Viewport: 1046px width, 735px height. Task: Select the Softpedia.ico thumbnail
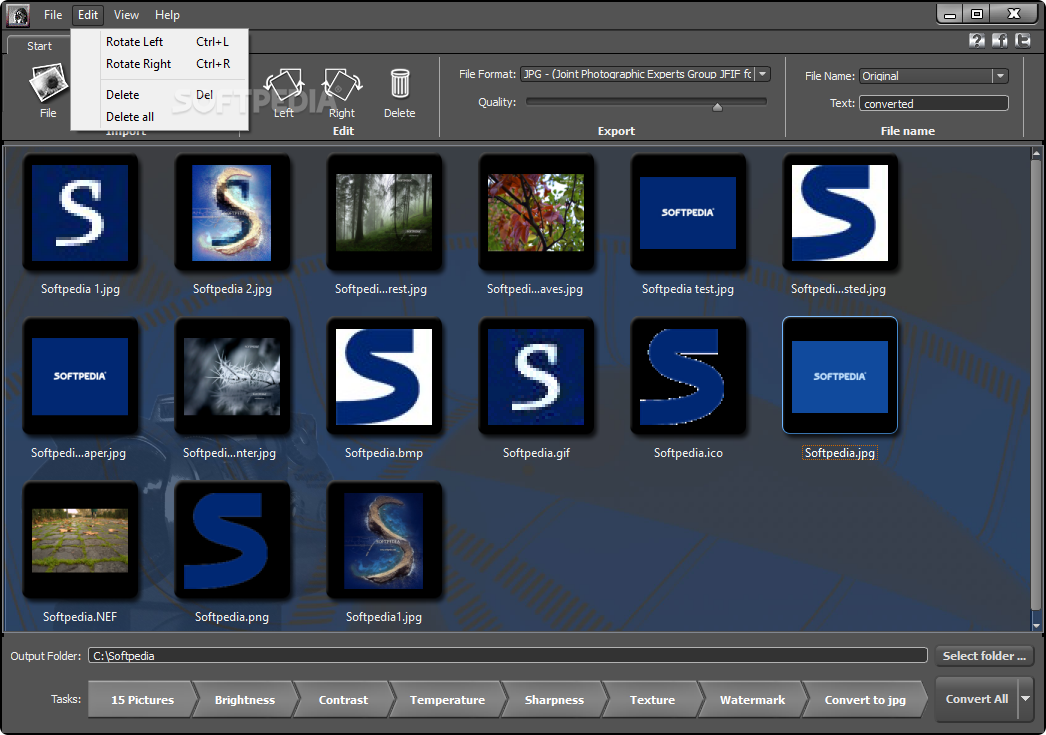pyautogui.click(x=688, y=377)
